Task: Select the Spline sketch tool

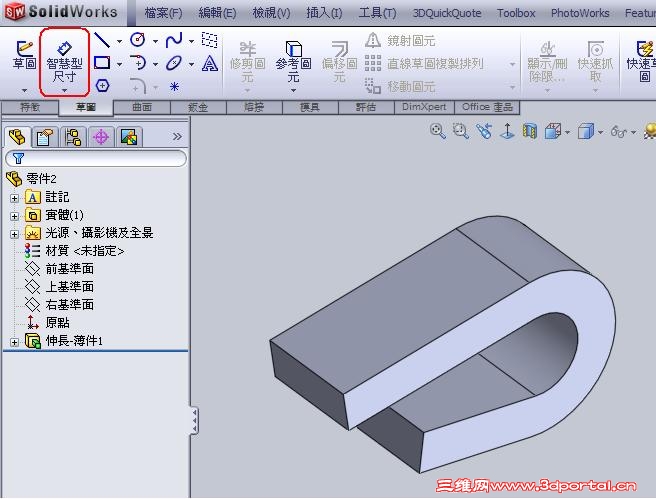Action: [174, 40]
